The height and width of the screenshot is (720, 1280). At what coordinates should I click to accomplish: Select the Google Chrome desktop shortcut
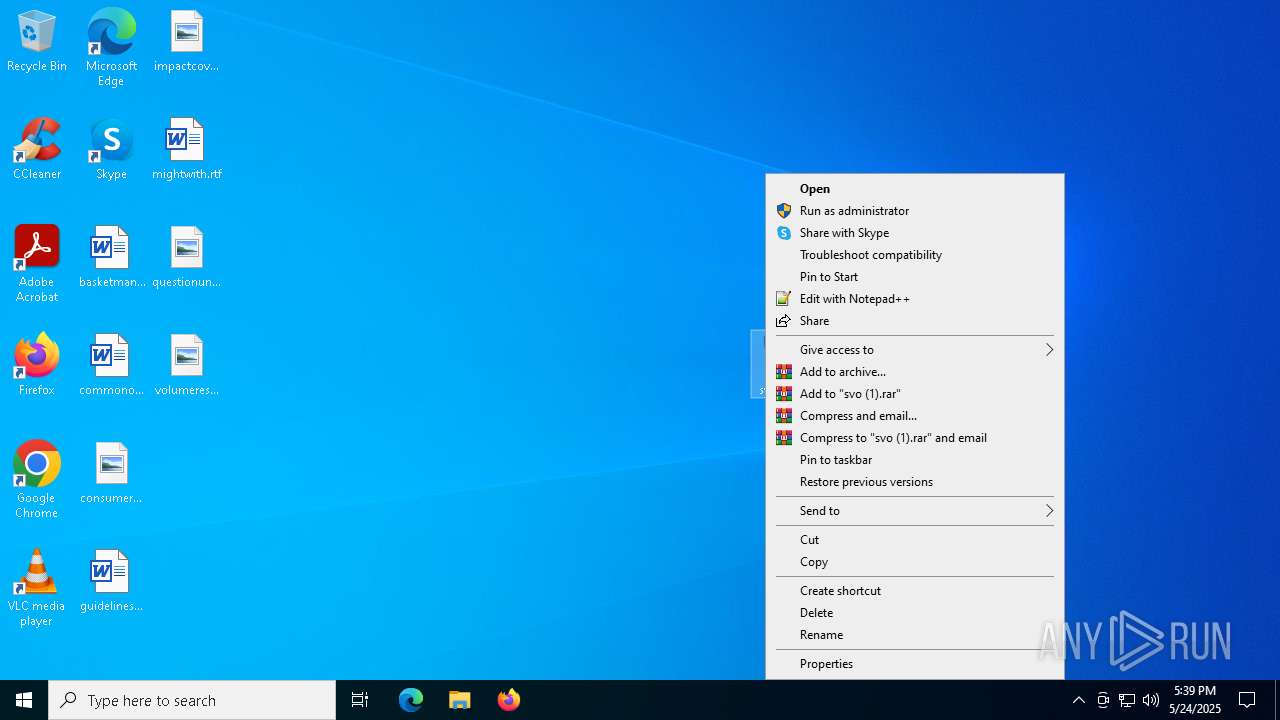(37, 480)
